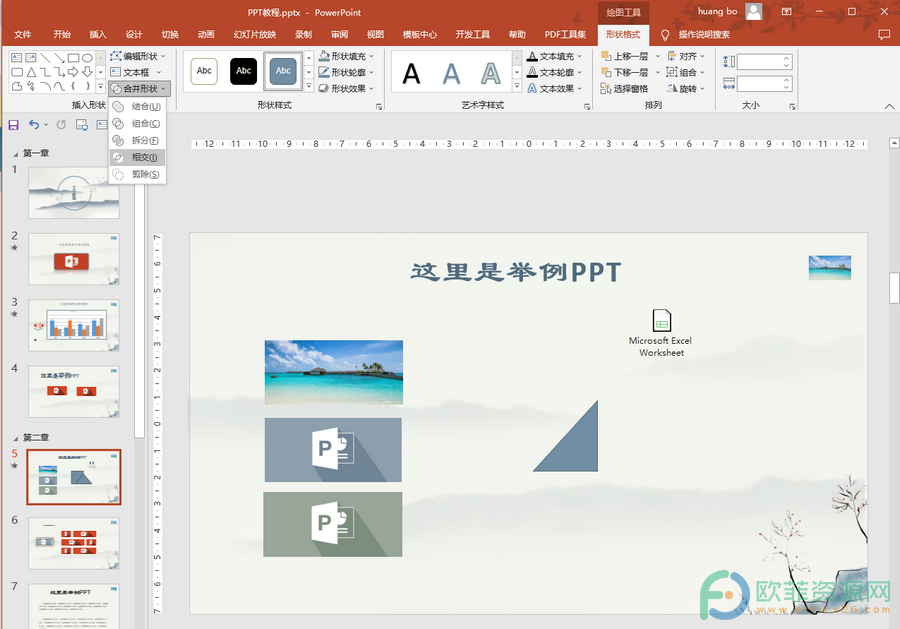This screenshot has height=629, width=900.
Task: Apply the white outlined Abc shape style
Action: click(x=204, y=71)
